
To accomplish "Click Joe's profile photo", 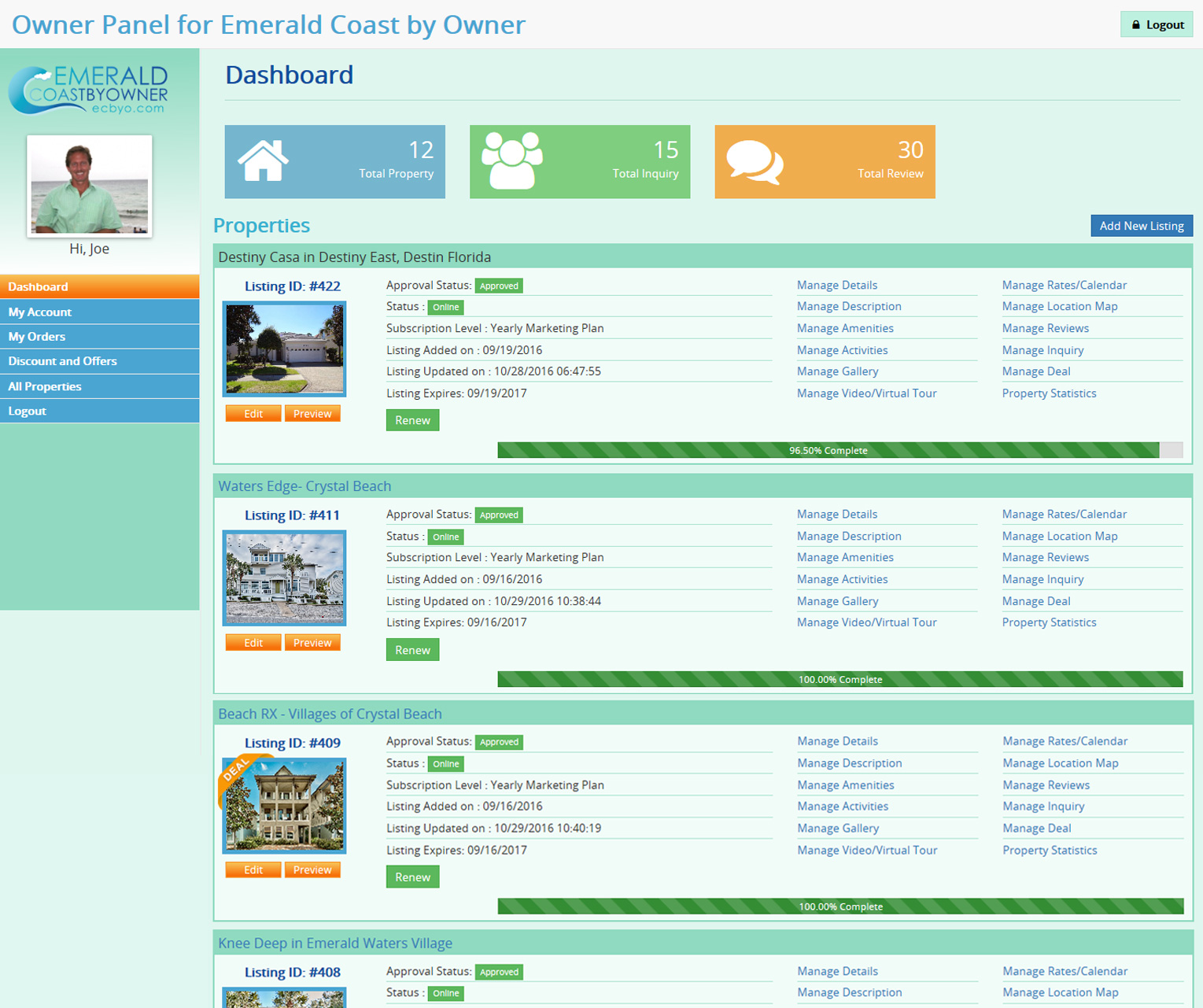I will (90, 186).
